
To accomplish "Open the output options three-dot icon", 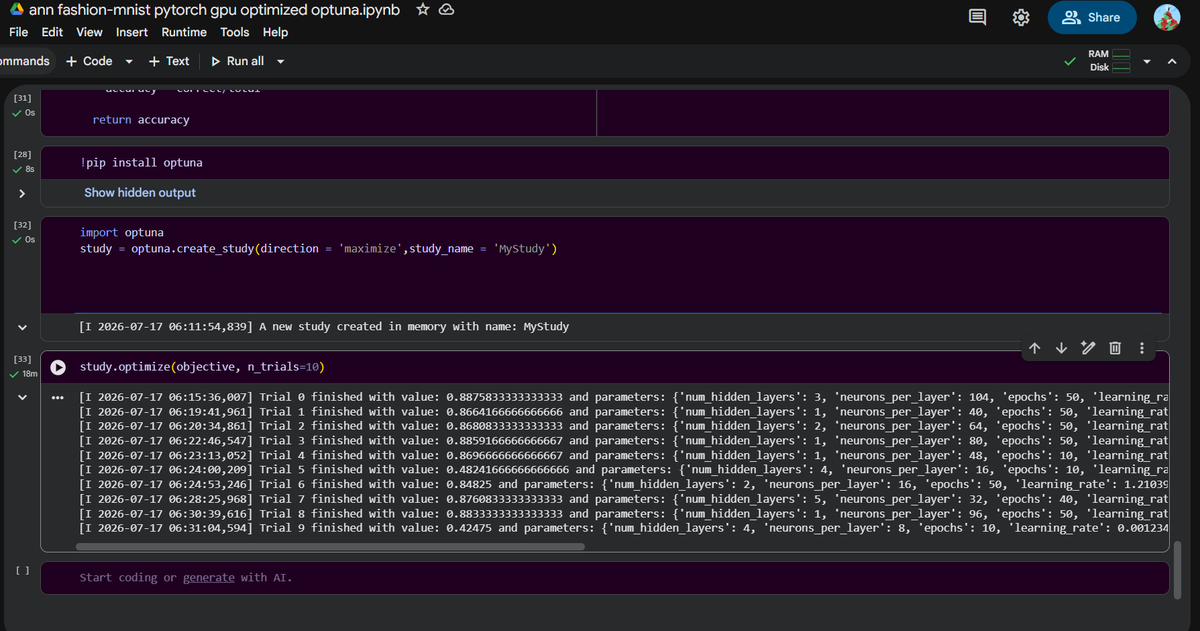I will (57, 398).
